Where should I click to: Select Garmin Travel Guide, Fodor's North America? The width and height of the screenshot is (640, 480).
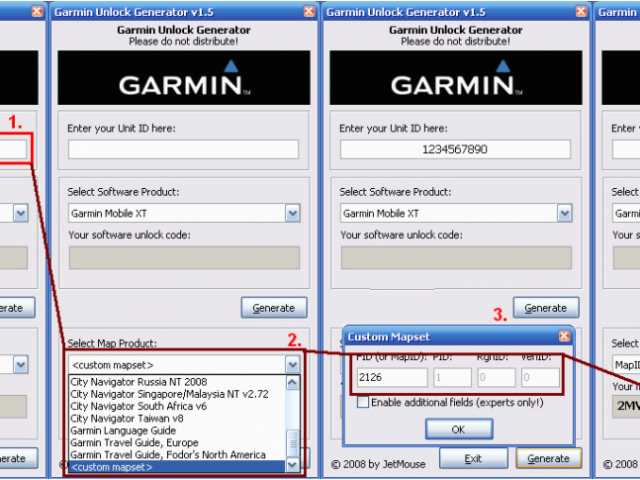pyautogui.click(x=168, y=455)
